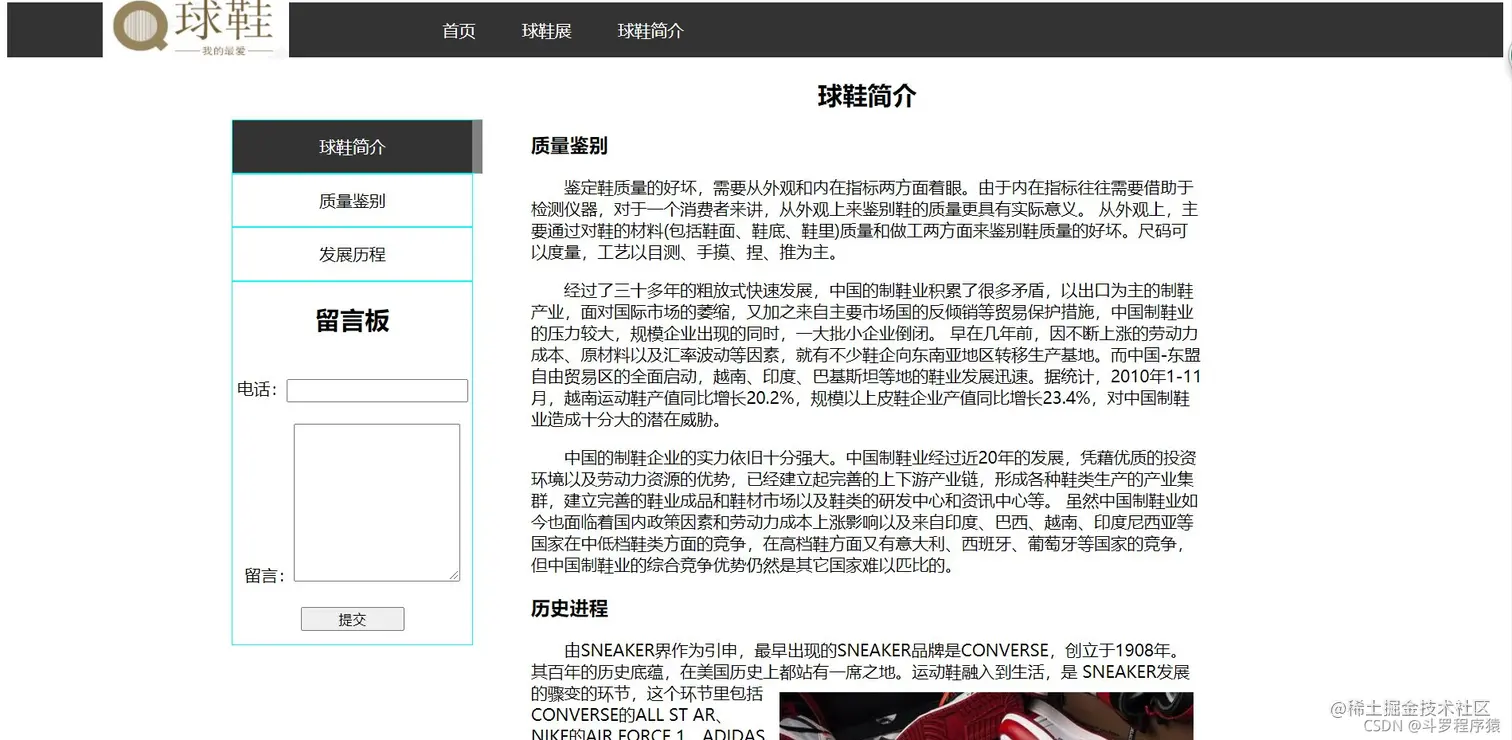This screenshot has height=740, width=1512.
Task: Click the circular Q emblem in the logo
Action: tap(140, 26)
